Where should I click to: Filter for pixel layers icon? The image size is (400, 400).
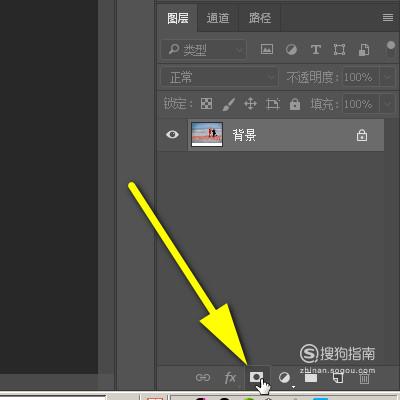coord(267,49)
